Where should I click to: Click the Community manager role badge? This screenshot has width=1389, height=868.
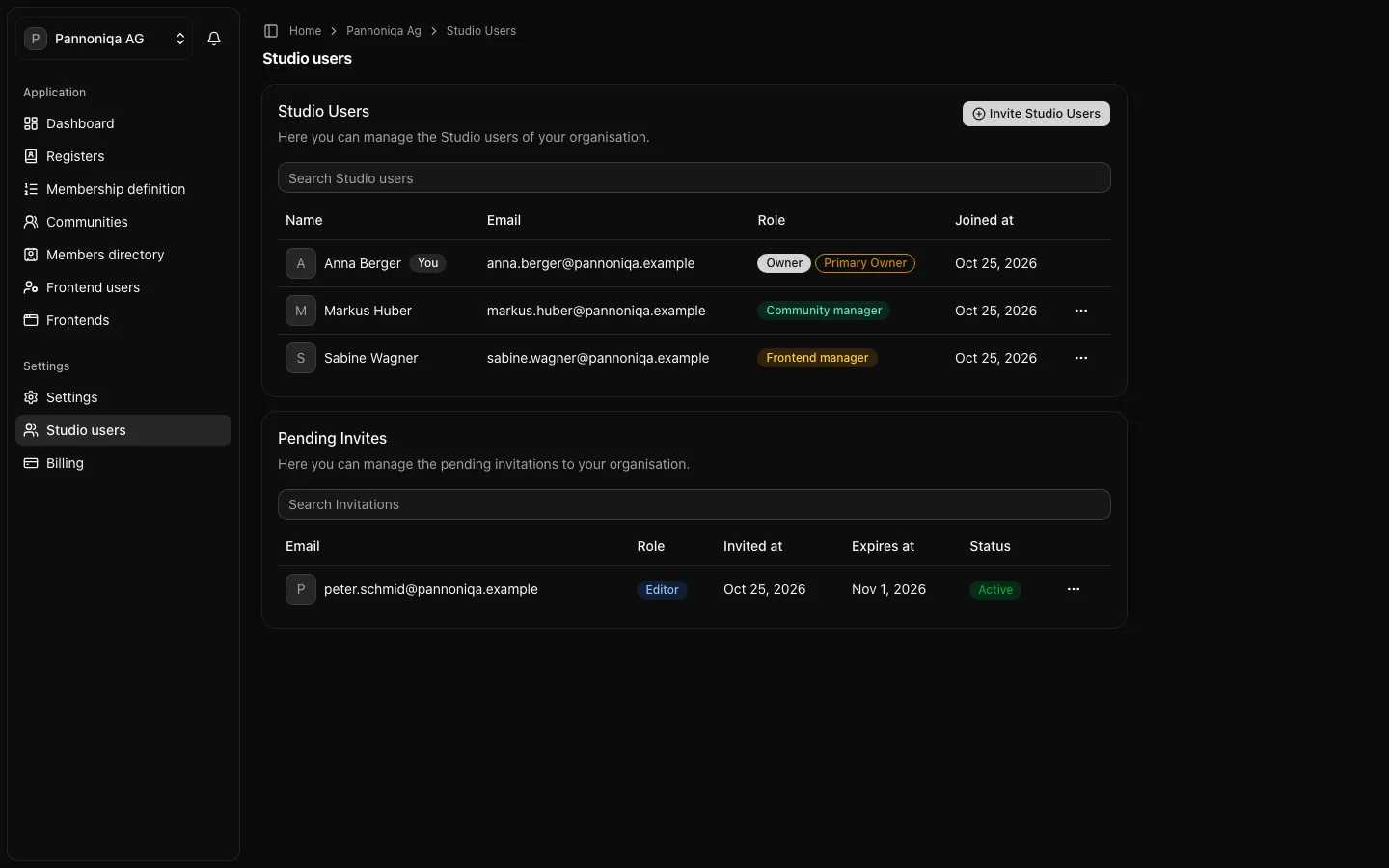pyautogui.click(x=824, y=311)
